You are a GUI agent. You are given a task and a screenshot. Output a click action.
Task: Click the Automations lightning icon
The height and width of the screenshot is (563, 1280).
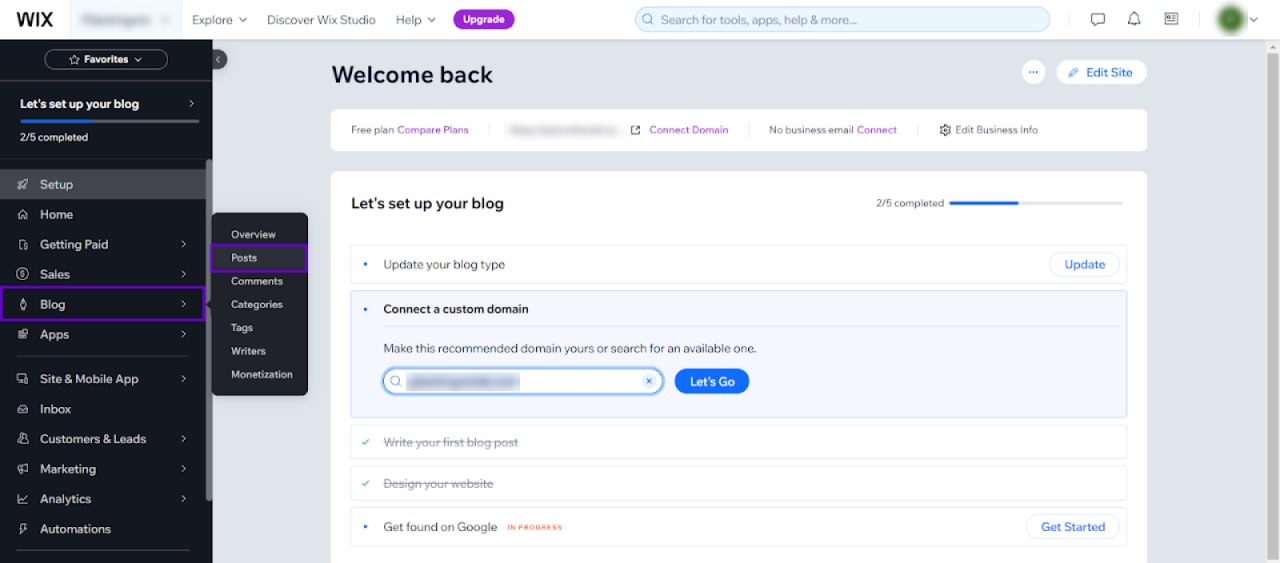point(22,529)
